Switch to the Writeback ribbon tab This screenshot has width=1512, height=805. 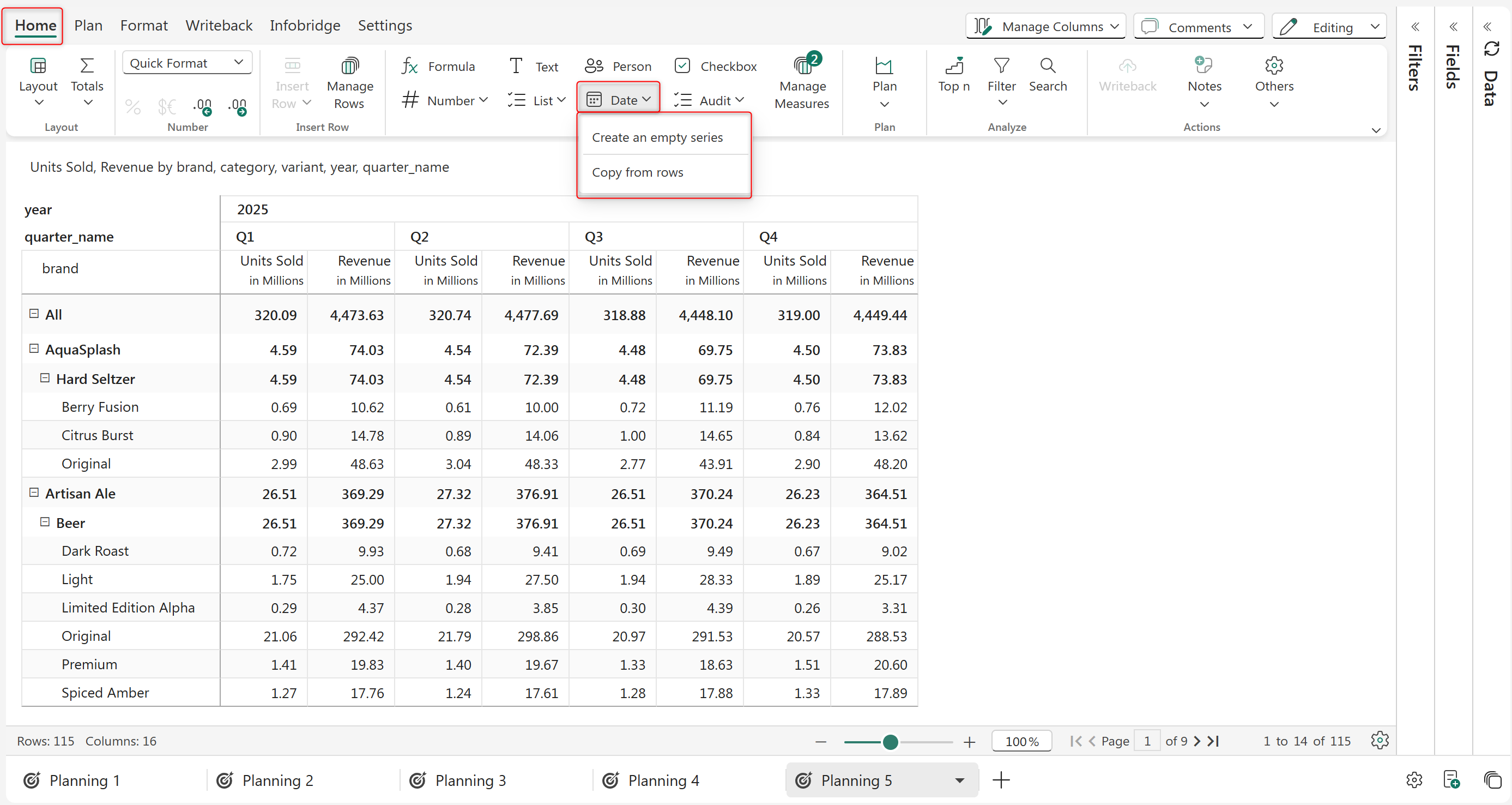coord(219,25)
